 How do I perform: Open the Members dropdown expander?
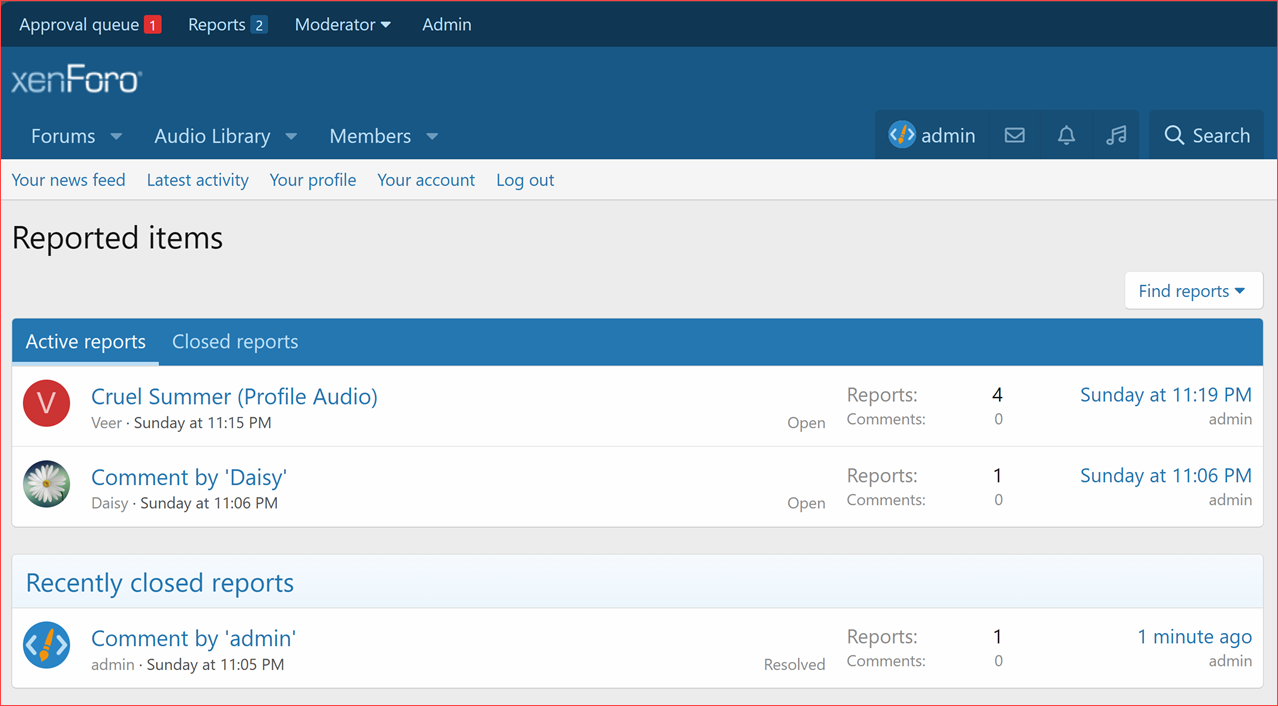click(431, 136)
